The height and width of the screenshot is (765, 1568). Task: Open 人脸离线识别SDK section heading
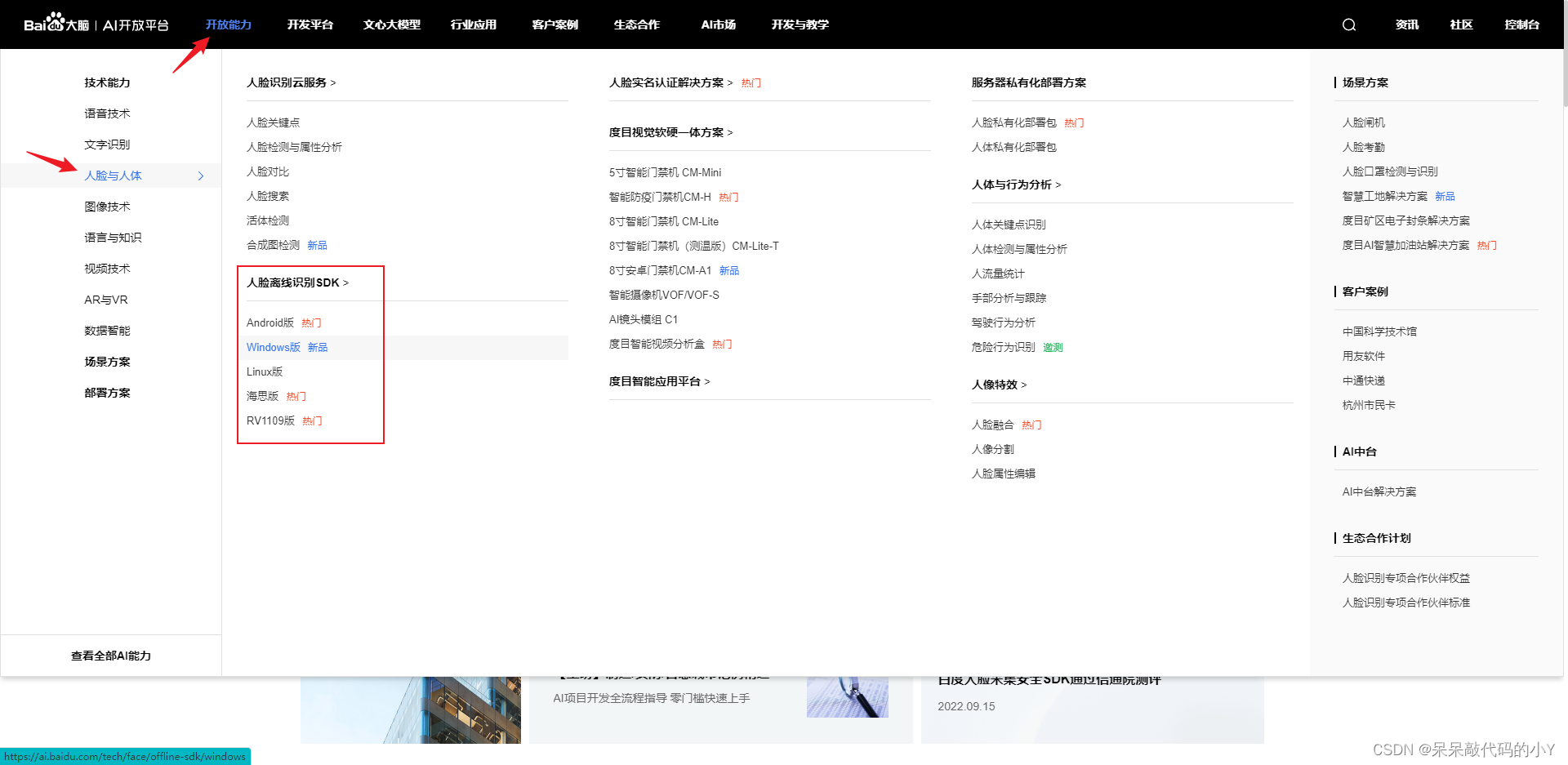point(297,282)
